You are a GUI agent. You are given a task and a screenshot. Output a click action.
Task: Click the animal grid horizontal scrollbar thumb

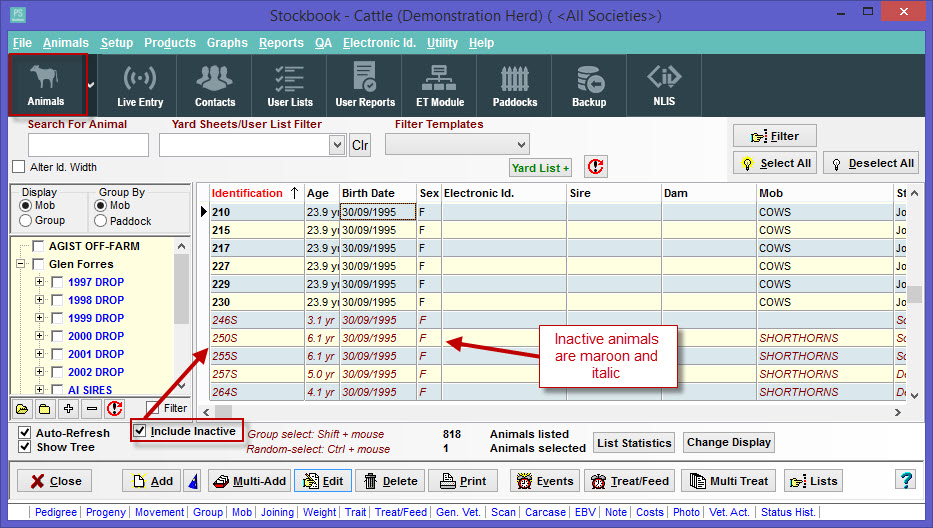[x=224, y=411]
